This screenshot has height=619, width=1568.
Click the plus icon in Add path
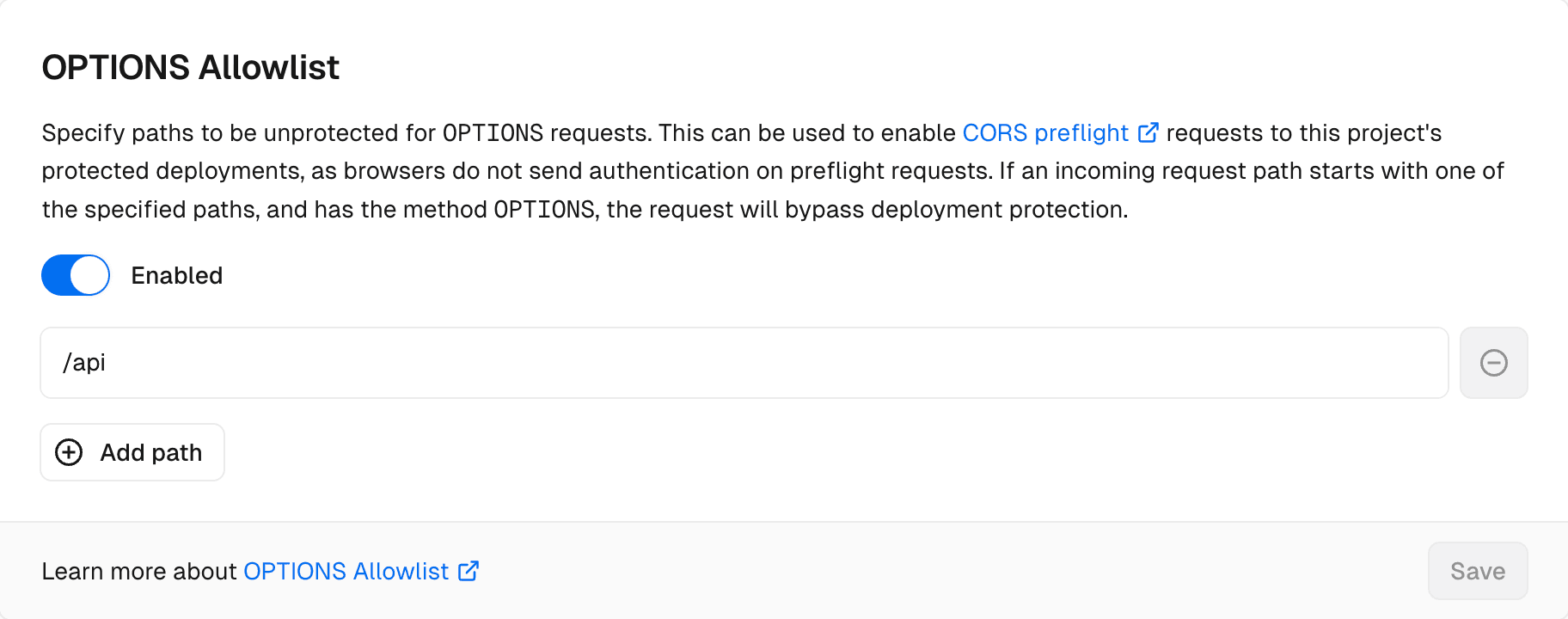(x=69, y=452)
